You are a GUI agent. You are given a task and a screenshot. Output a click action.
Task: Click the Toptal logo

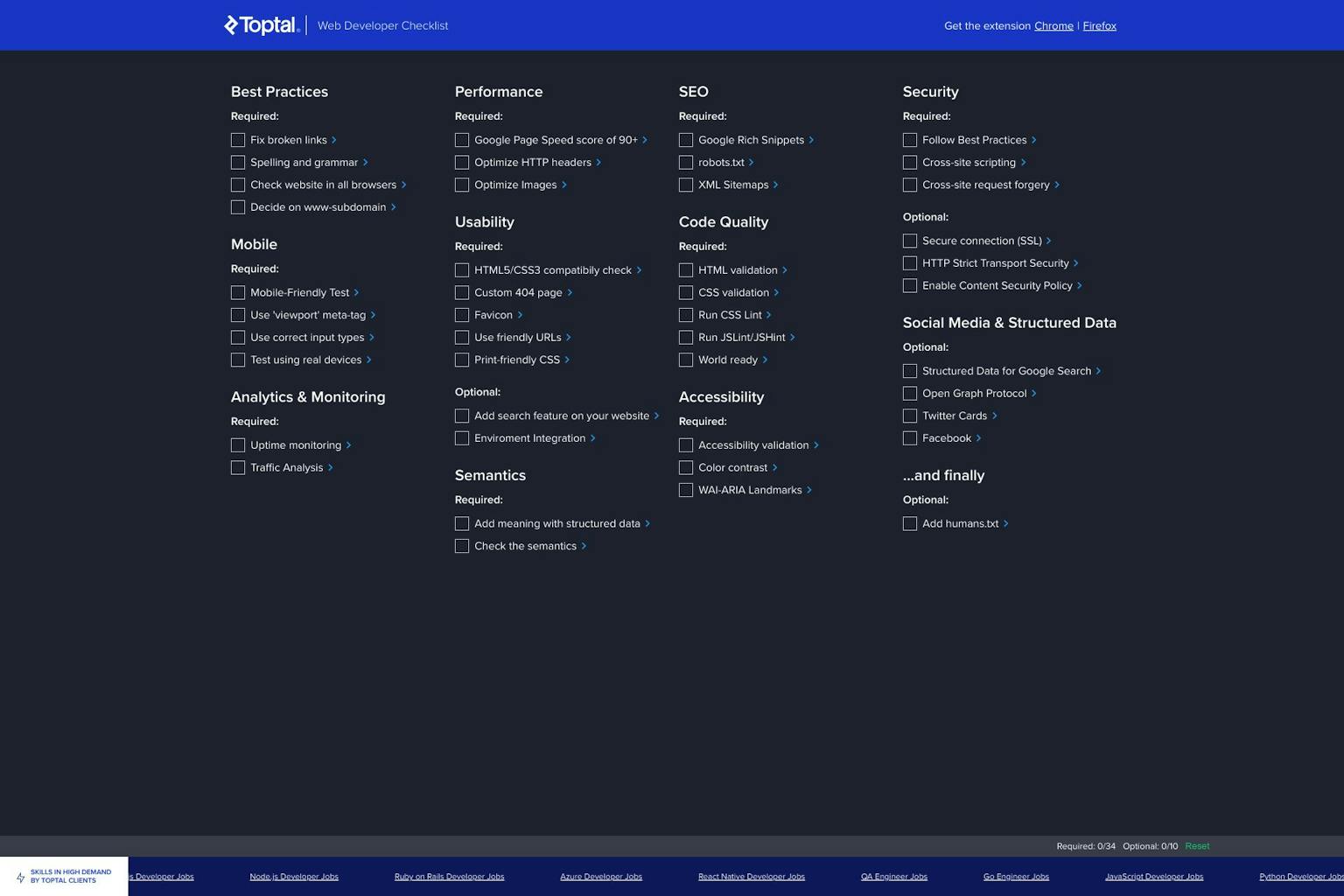(261, 25)
